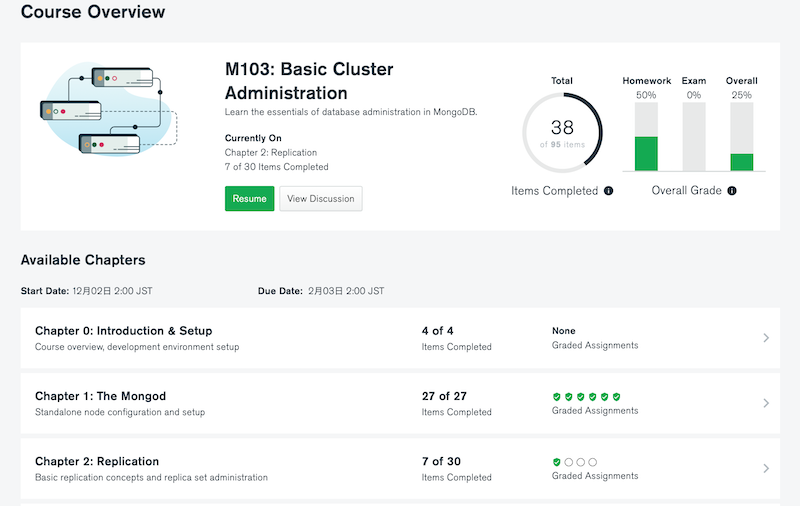Expand Chapter 0 row chevron
800x506 pixels.
766,338
